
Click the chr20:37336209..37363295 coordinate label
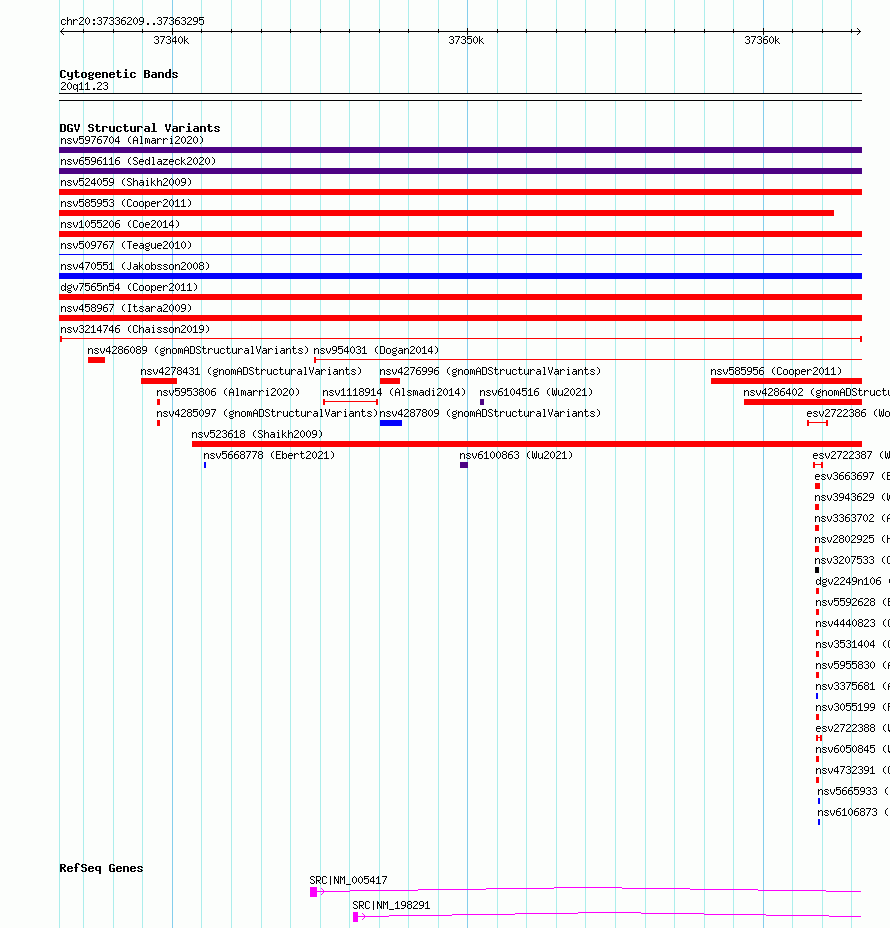click(x=133, y=21)
